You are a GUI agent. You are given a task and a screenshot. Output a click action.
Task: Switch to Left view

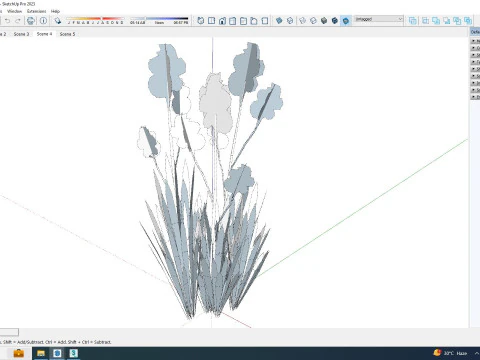[x=254, y=21]
